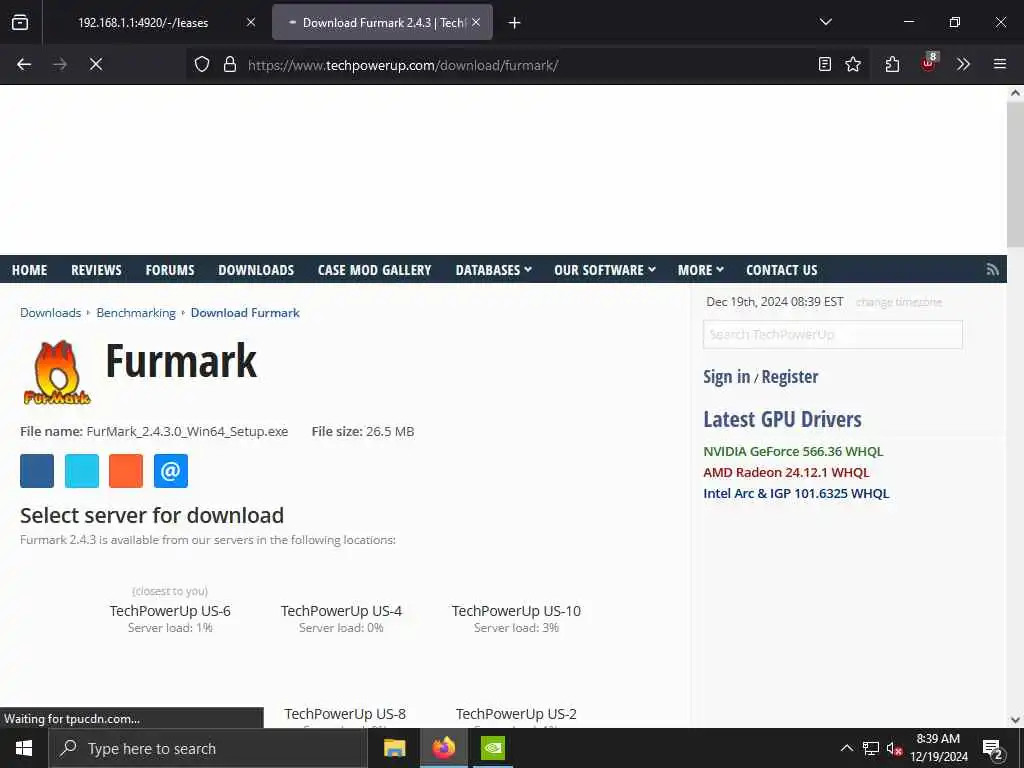Click the taskbar search box

point(208,748)
